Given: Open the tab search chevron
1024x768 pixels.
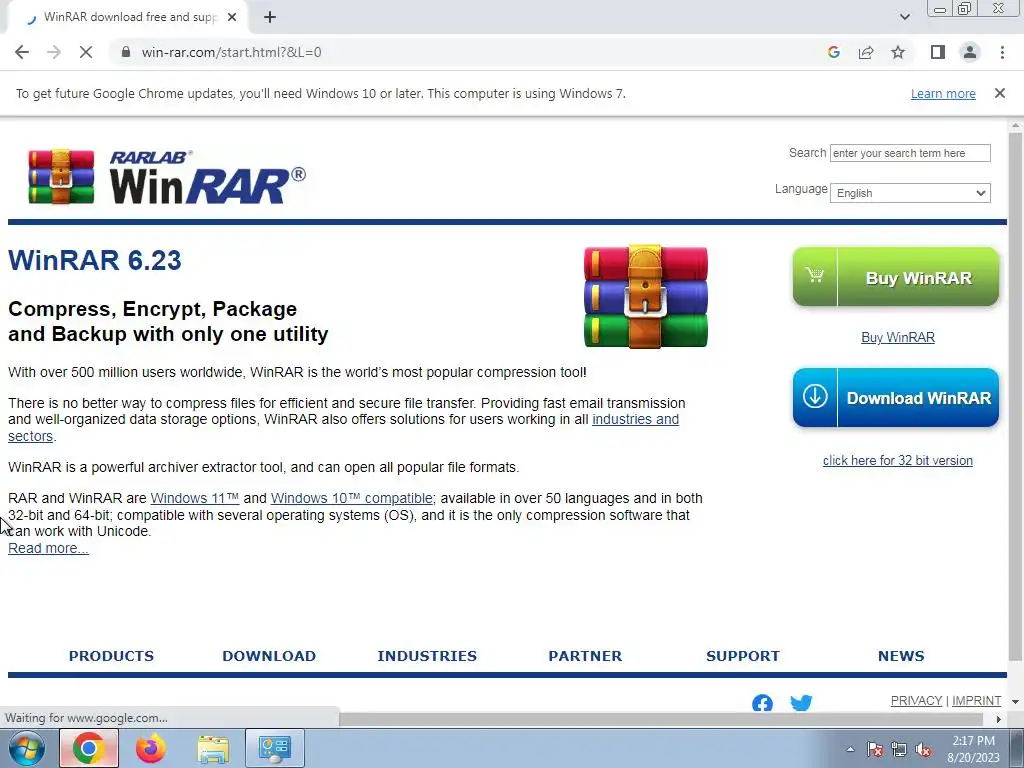Looking at the screenshot, I should tap(904, 17).
